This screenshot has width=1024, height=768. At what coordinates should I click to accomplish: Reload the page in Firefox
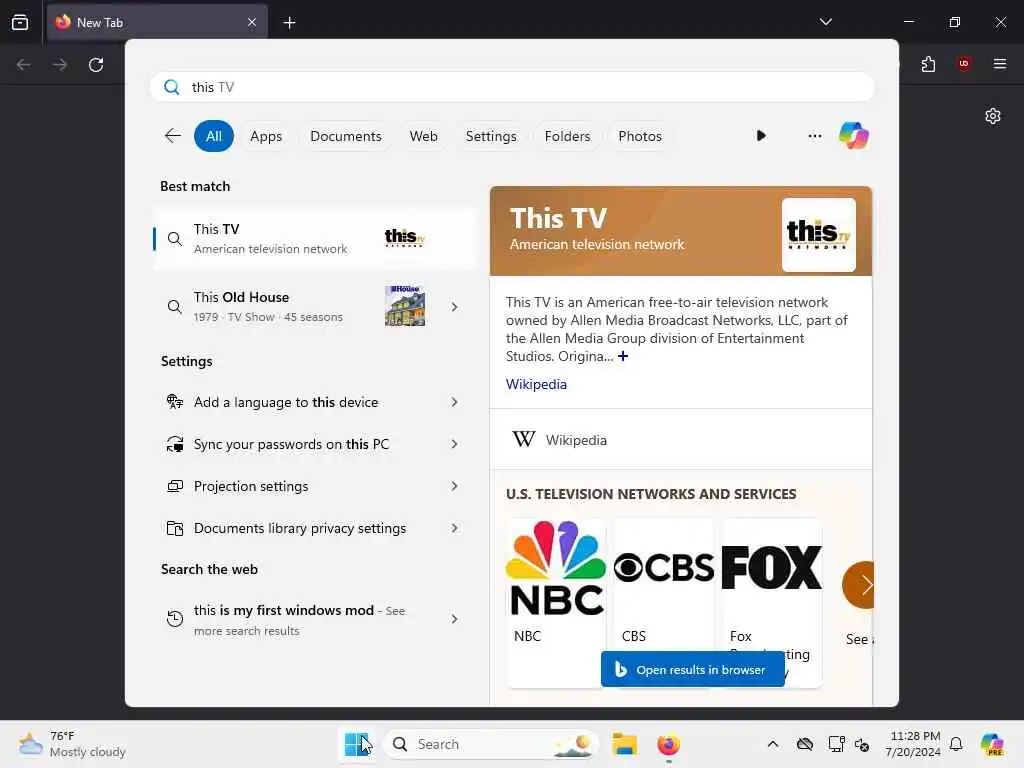pos(96,65)
